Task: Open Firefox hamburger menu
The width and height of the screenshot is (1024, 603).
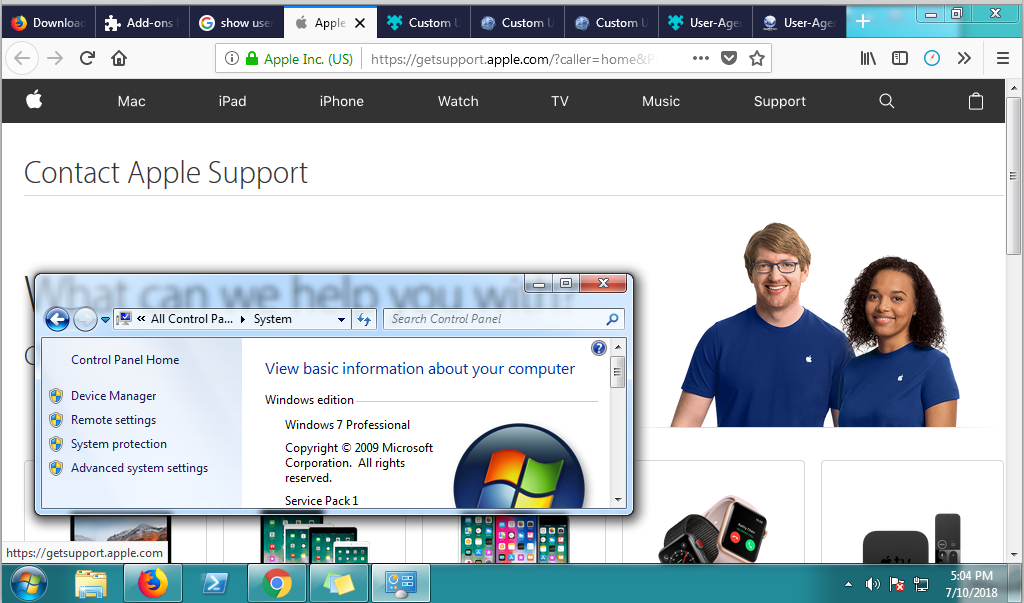Action: pos(1003,58)
